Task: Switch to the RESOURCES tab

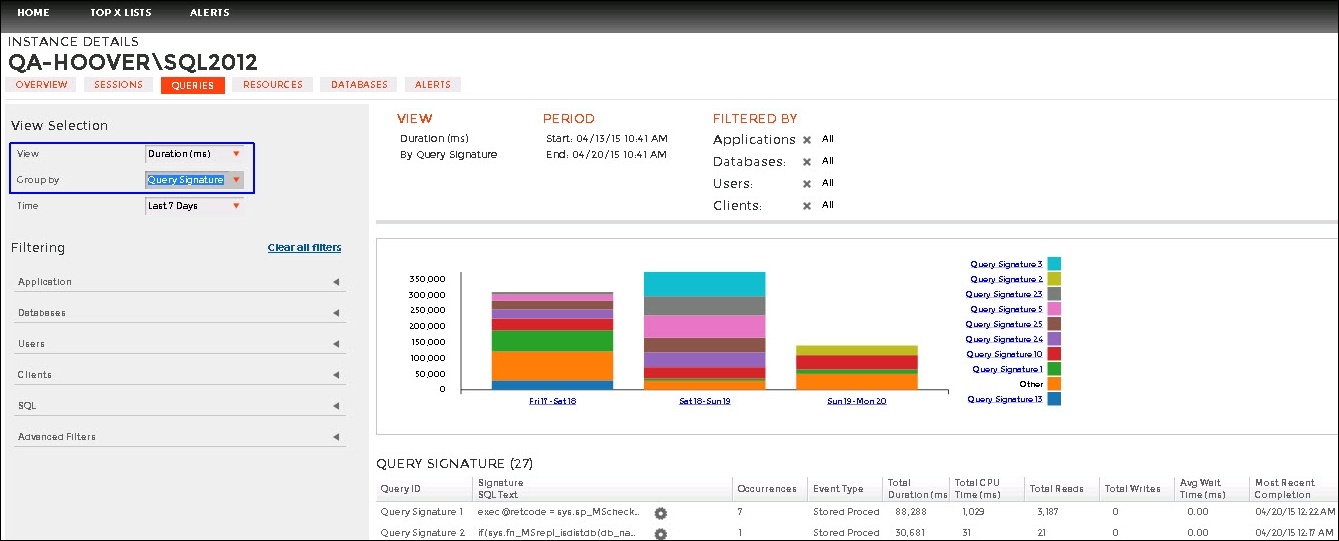Action: tap(273, 85)
